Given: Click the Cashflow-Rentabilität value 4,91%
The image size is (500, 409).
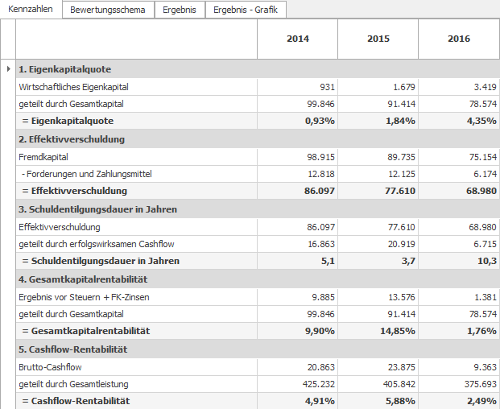Looking at the screenshot, I should pos(320,401).
